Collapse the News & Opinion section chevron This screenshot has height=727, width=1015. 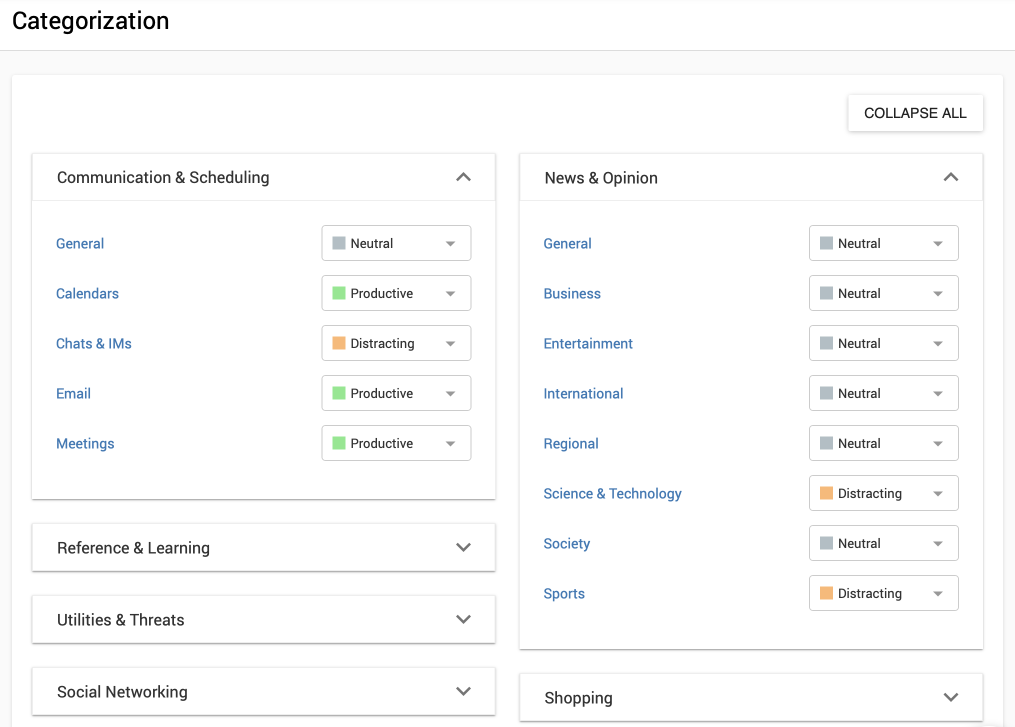(x=950, y=177)
